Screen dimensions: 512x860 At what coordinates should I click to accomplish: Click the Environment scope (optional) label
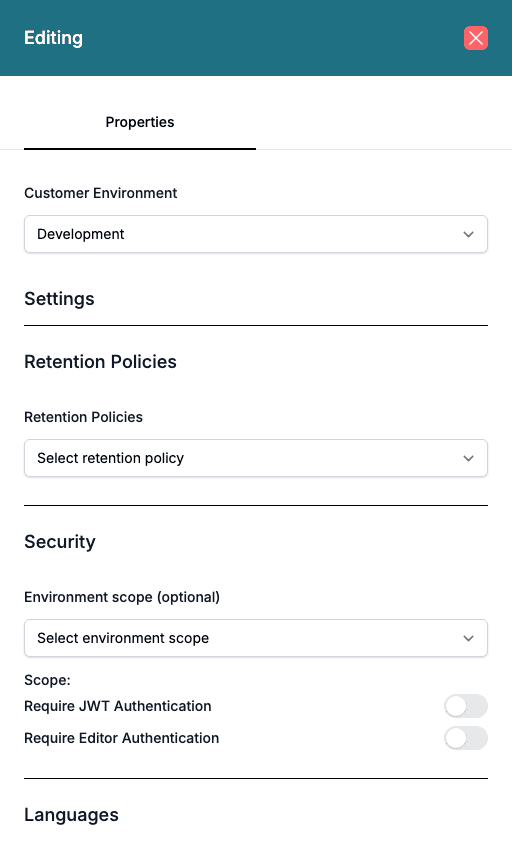122,597
